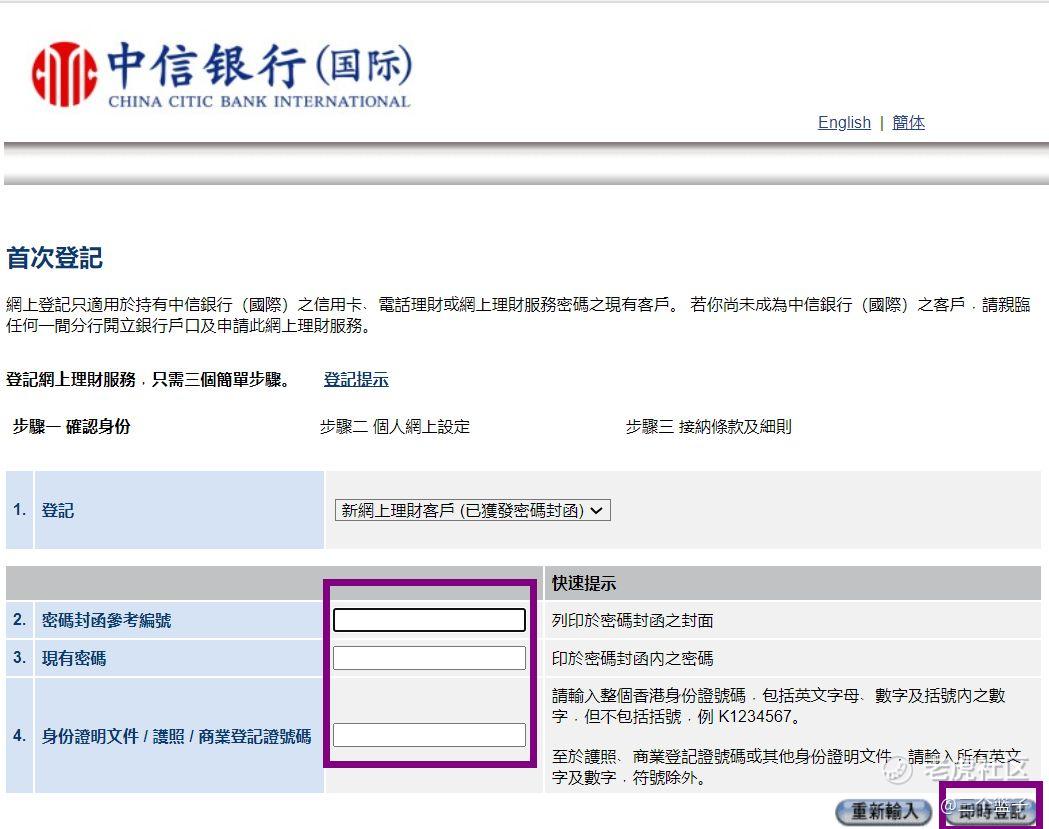
Task: Click the 首次登記 page heading
Action: pos(55,258)
